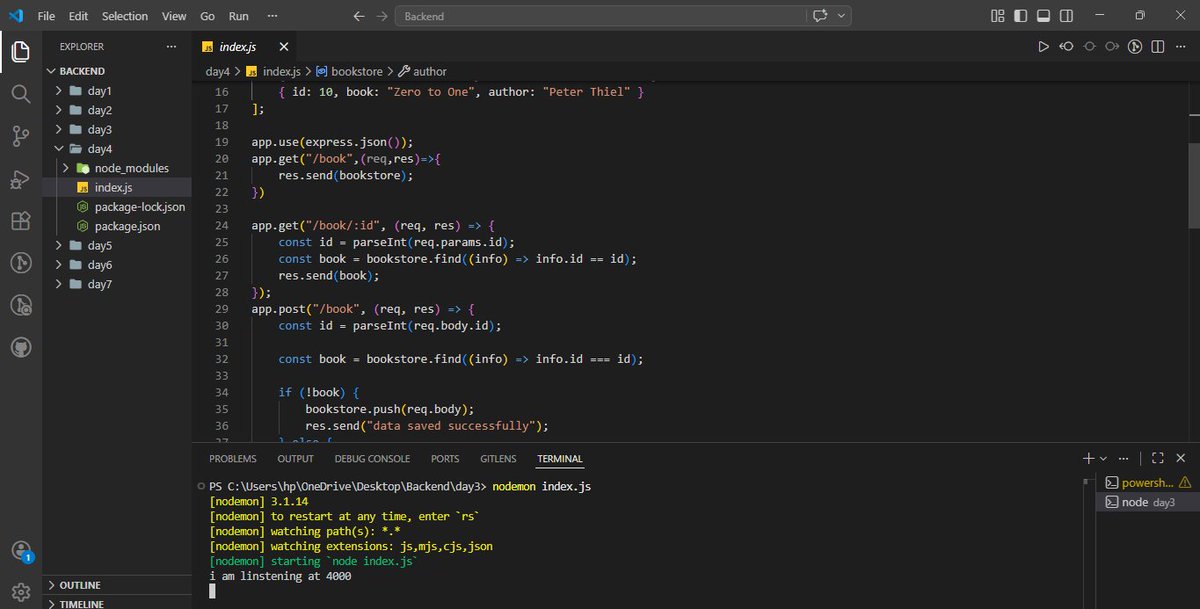Close the terminal panel
1200x609 pixels.
point(1181,458)
